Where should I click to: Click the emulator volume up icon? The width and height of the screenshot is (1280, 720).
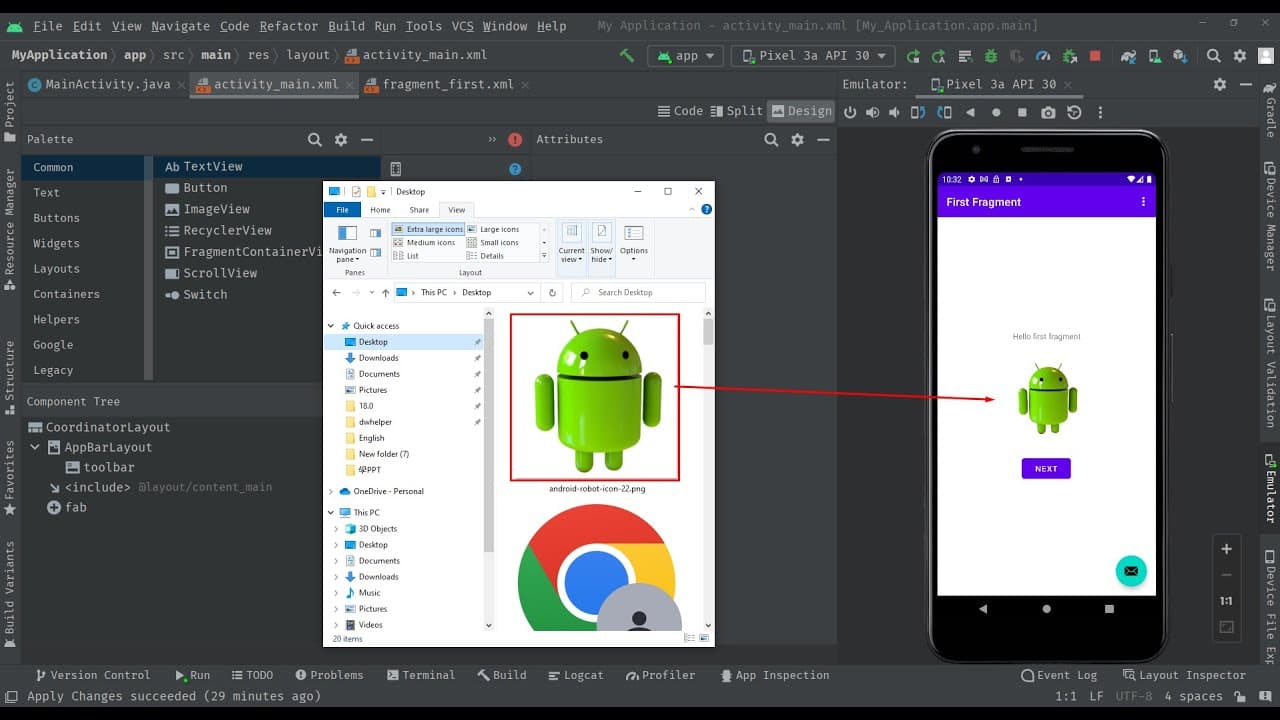pos(872,113)
